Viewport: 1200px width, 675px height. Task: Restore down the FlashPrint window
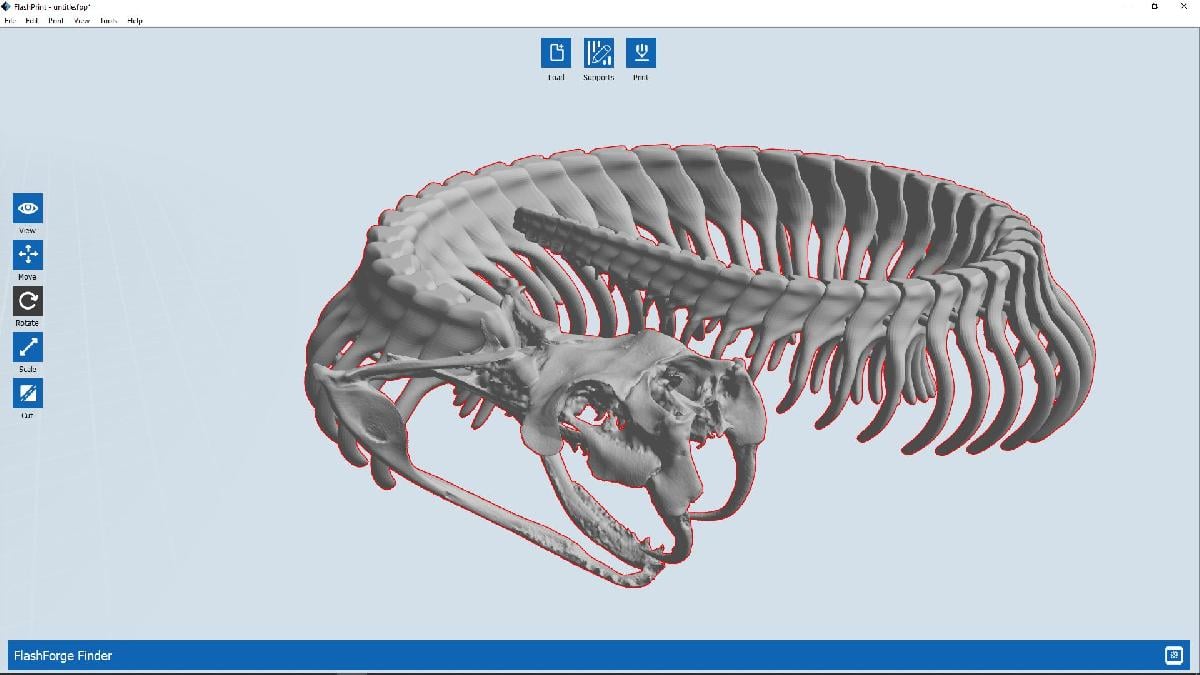pyautogui.click(x=1155, y=6)
